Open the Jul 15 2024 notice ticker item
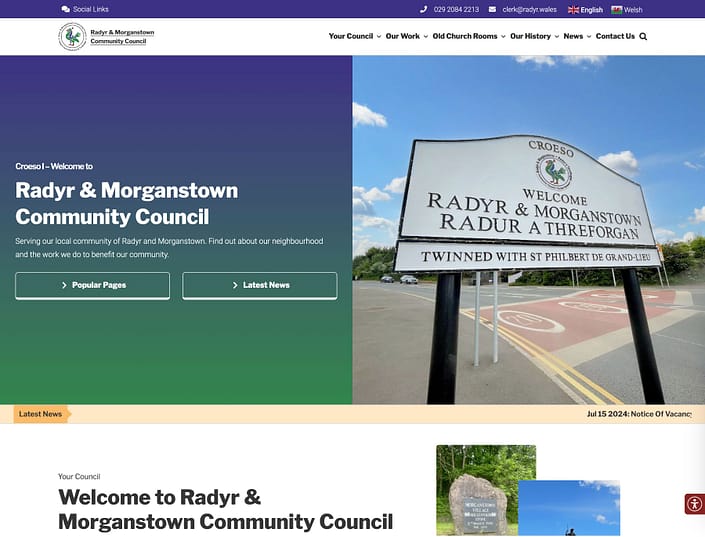This screenshot has height=537, width=705. coord(638,414)
